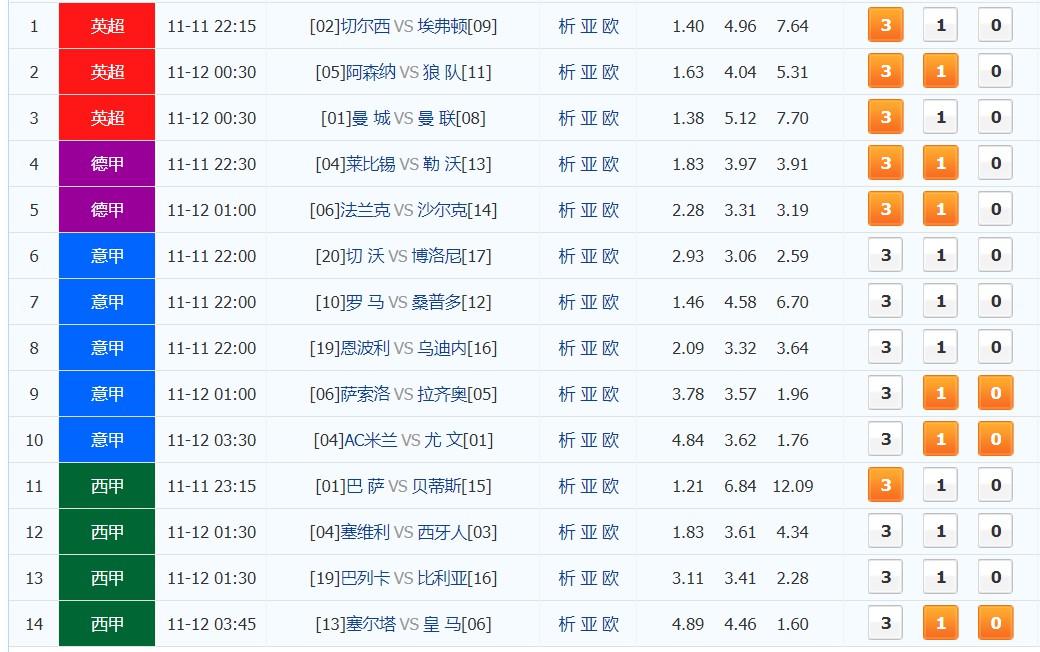Click 意甲 league tag in row 6
This screenshot has height=652, width=1040.
coord(107,255)
